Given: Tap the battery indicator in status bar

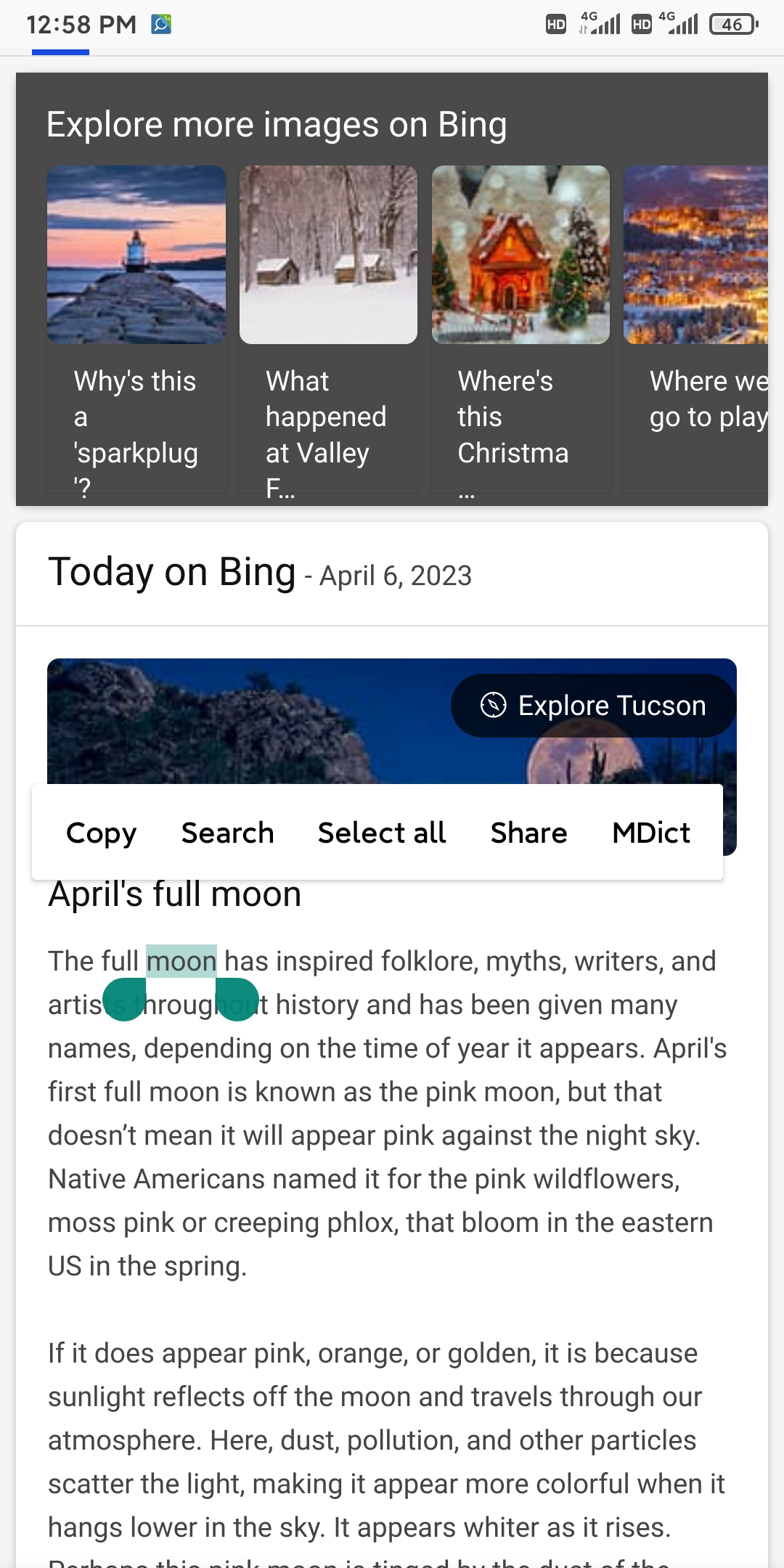Looking at the screenshot, I should click(733, 25).
